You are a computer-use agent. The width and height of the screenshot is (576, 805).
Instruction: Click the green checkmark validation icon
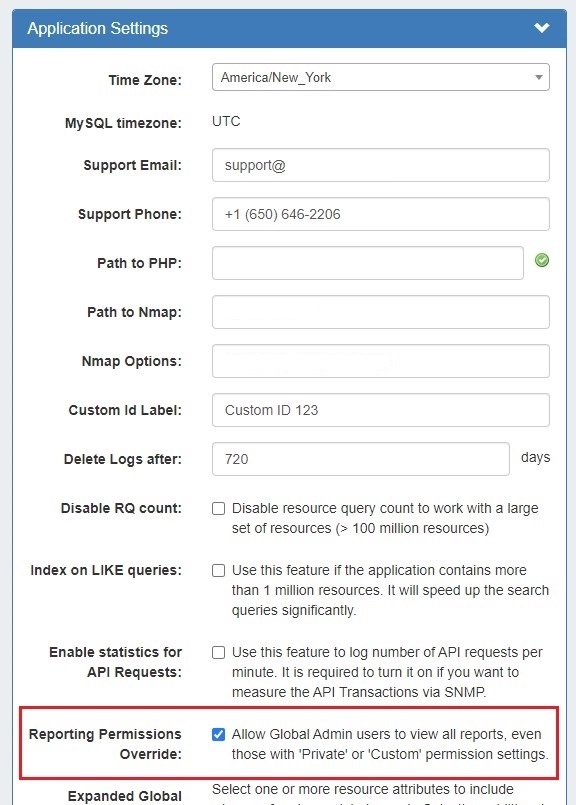pos(542,260)
